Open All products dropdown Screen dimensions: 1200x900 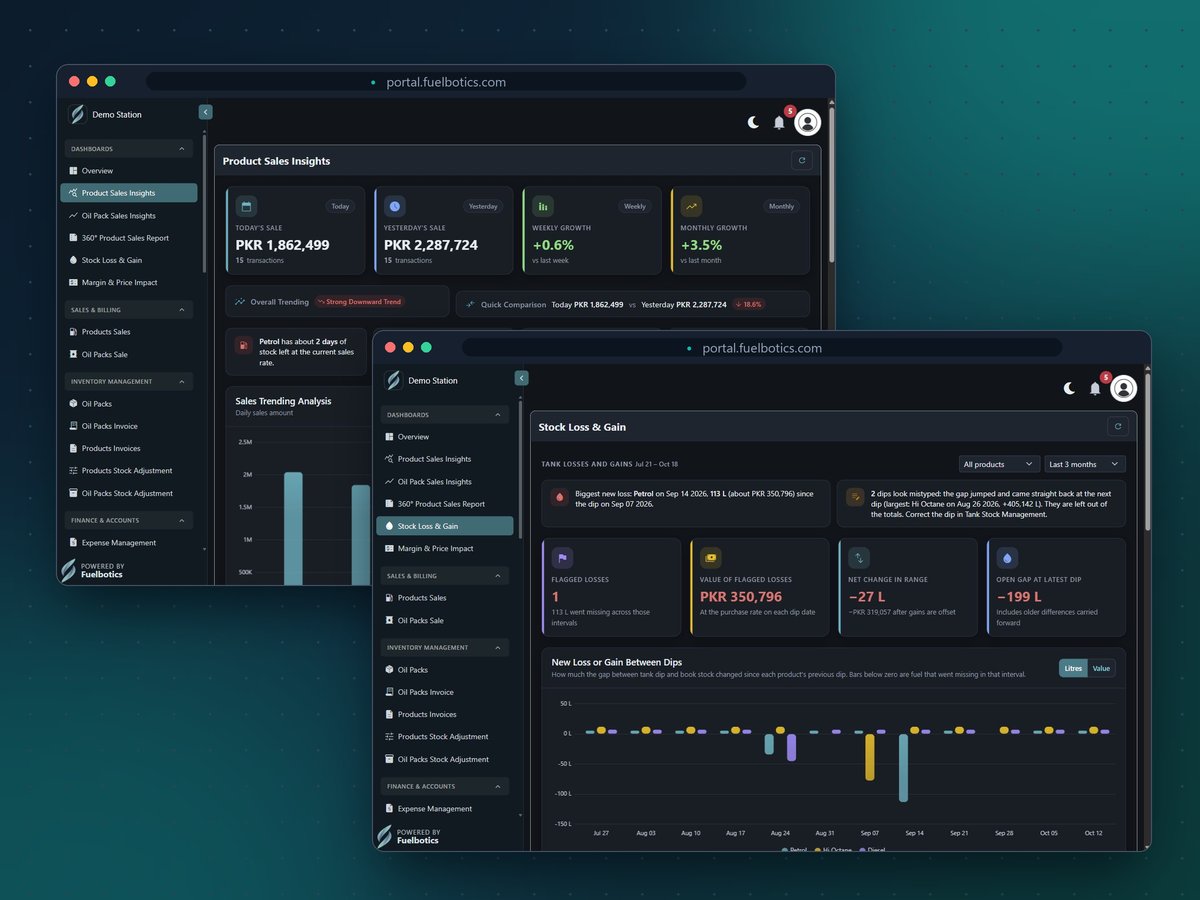[998, 464]
